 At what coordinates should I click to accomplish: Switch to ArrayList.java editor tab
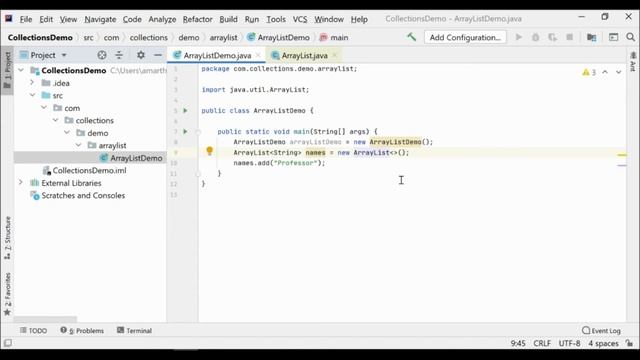304,55
